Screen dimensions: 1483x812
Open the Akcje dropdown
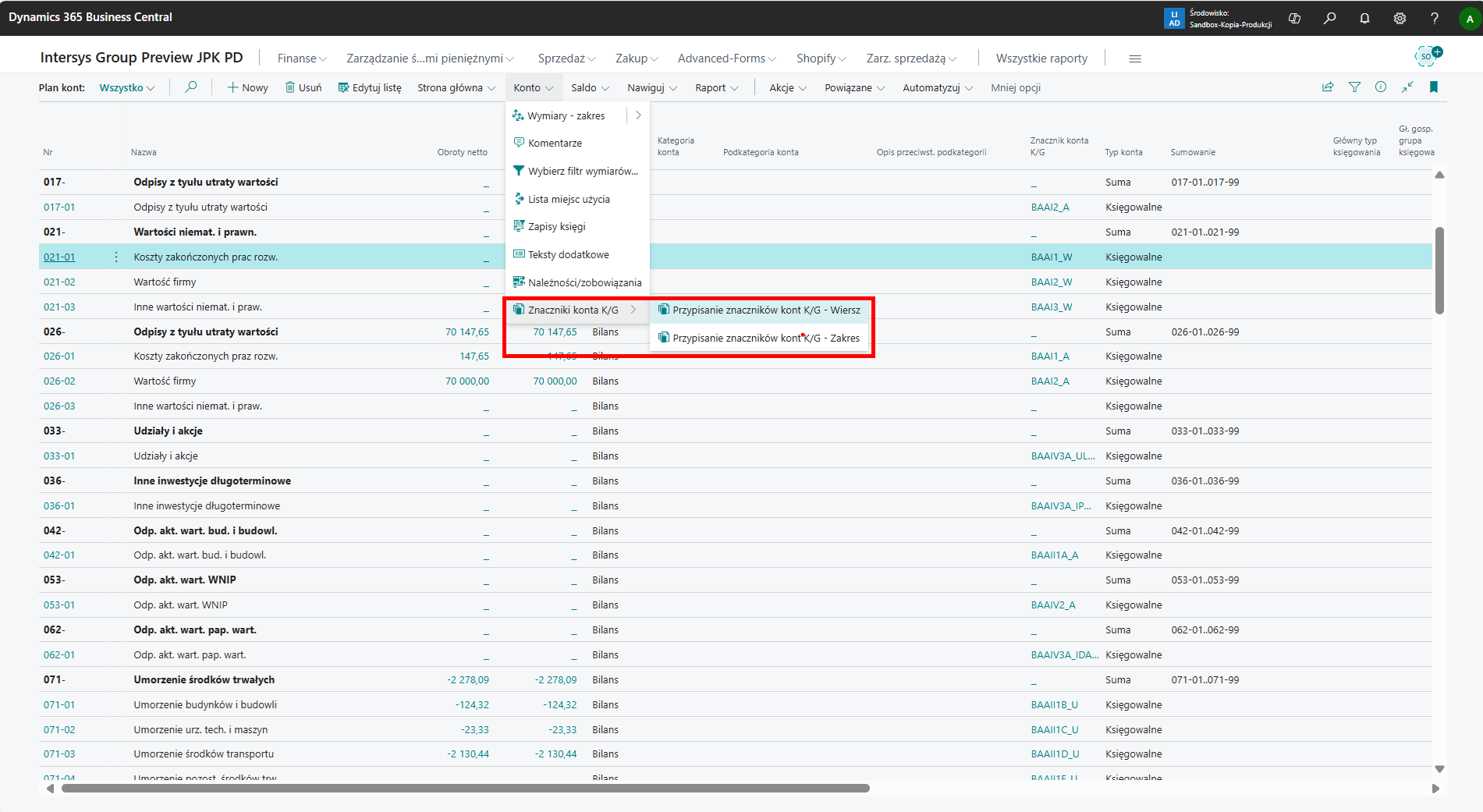coord(788,88)
